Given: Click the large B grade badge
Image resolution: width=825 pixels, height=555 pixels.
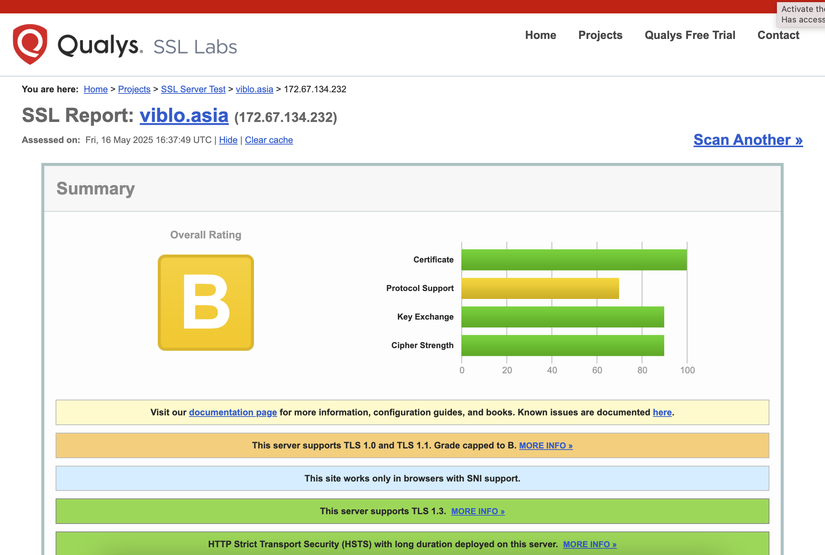Looking at the screenshot, I should tap(206, 302).
